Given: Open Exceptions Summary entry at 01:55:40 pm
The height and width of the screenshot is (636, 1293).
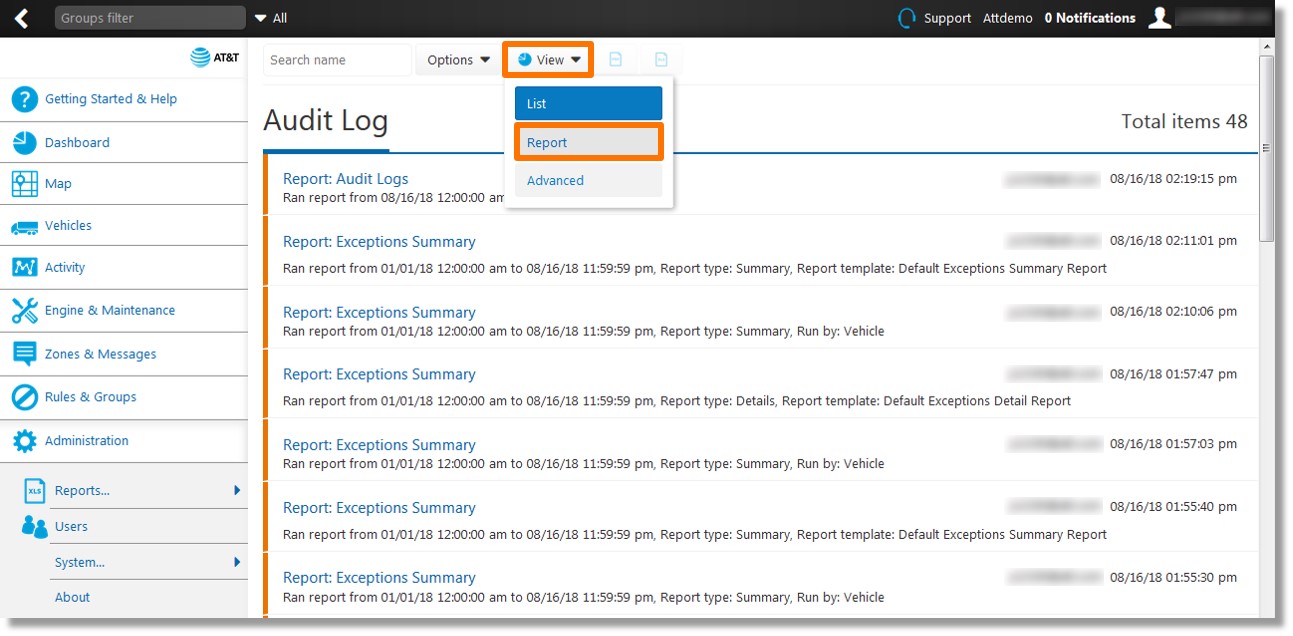Looking at the screenshot, I should (x=379, y=508).
